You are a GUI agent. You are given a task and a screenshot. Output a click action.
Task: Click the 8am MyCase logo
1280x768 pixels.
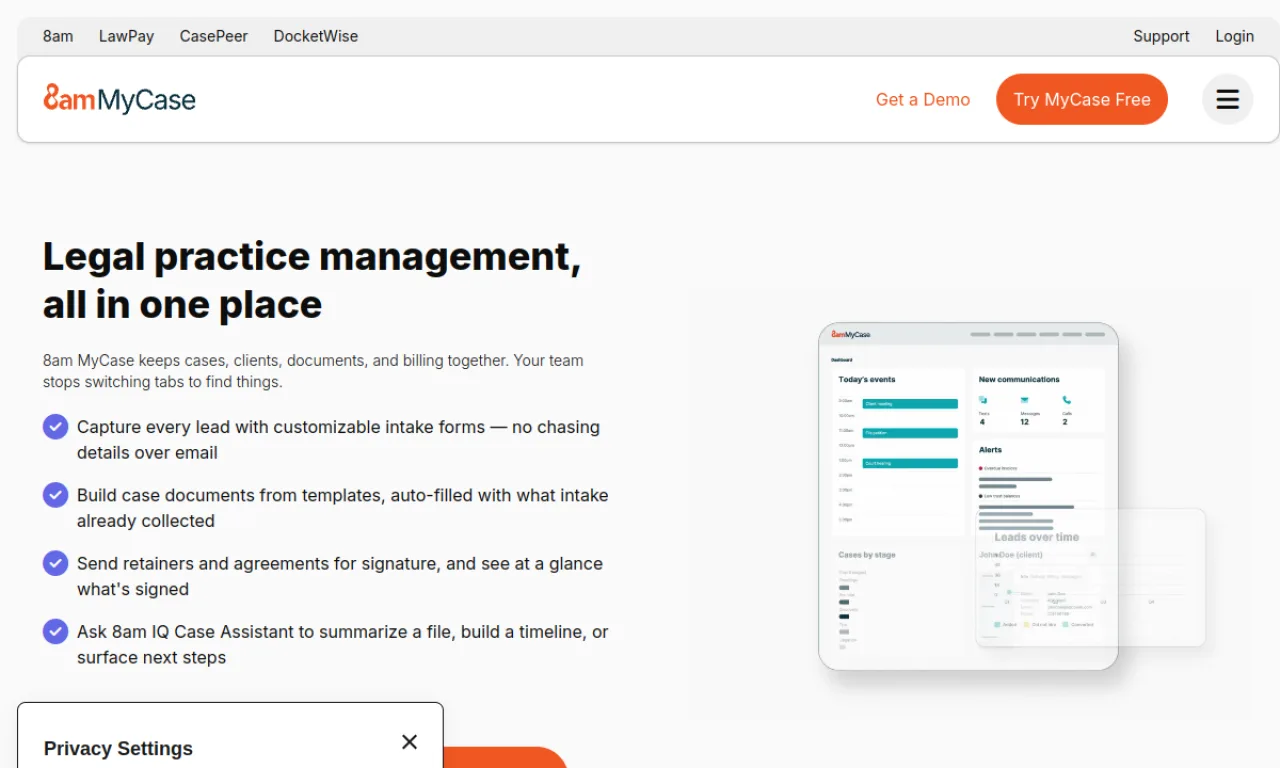pyautogui.click(x=120, y=99)
